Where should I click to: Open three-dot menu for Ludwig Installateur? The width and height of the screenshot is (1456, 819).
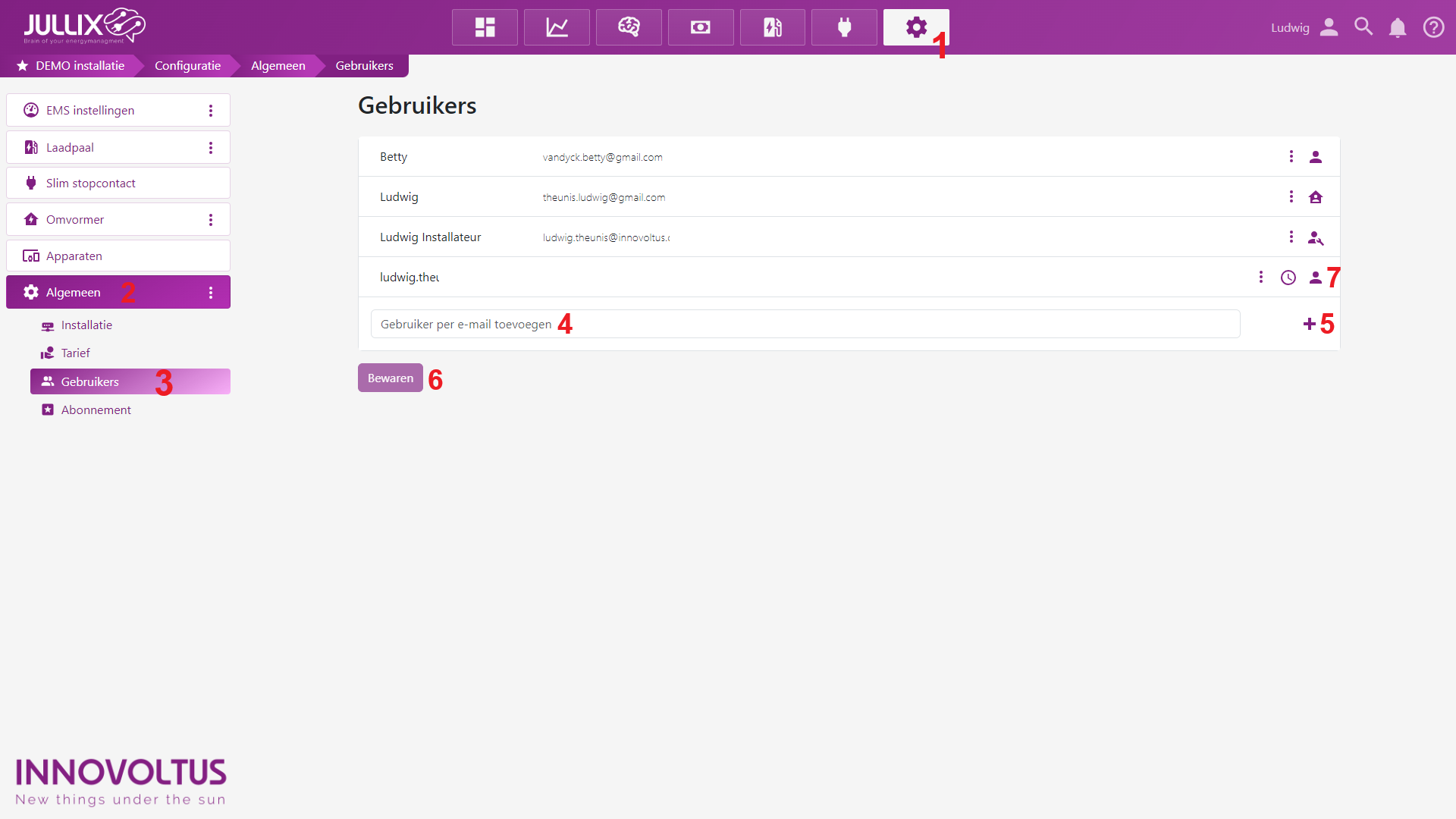(1291, 237)
